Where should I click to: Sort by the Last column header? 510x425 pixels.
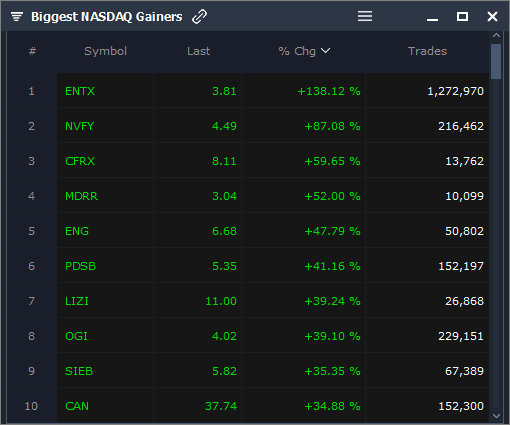[198, 51]
